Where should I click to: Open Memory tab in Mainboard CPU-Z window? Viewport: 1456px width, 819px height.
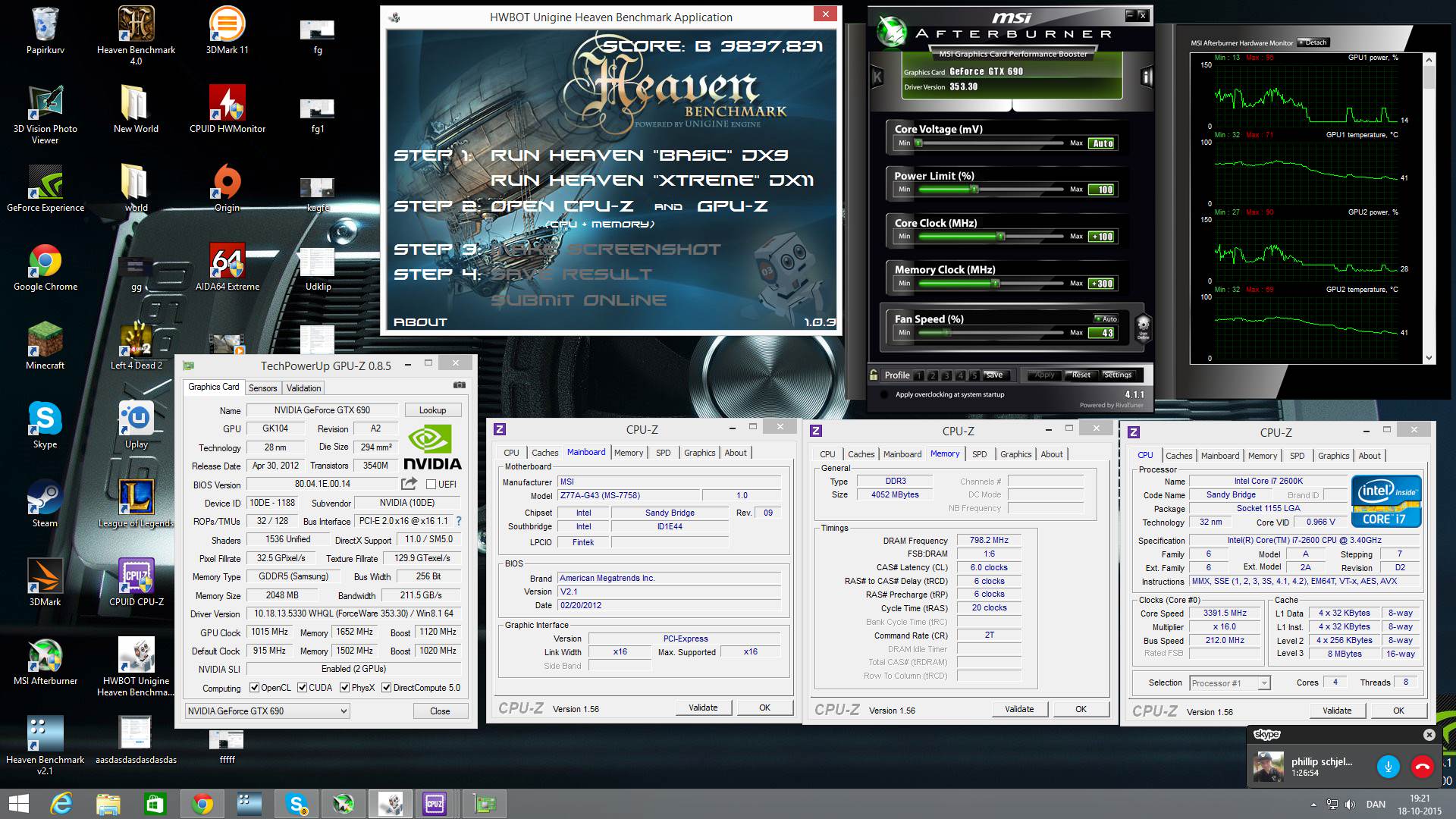click(x=629, y=453)
